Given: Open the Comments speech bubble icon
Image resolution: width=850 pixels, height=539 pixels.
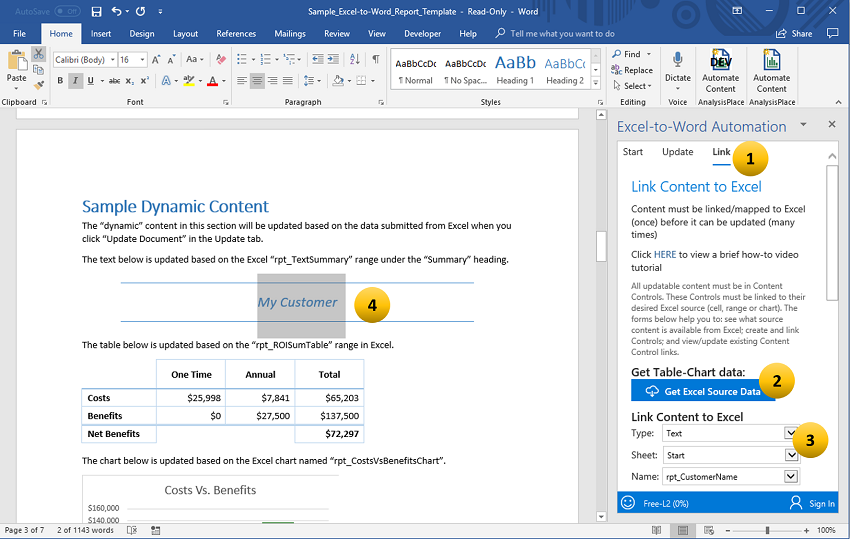Looking at the screenshot, I should tap(833, 33).
